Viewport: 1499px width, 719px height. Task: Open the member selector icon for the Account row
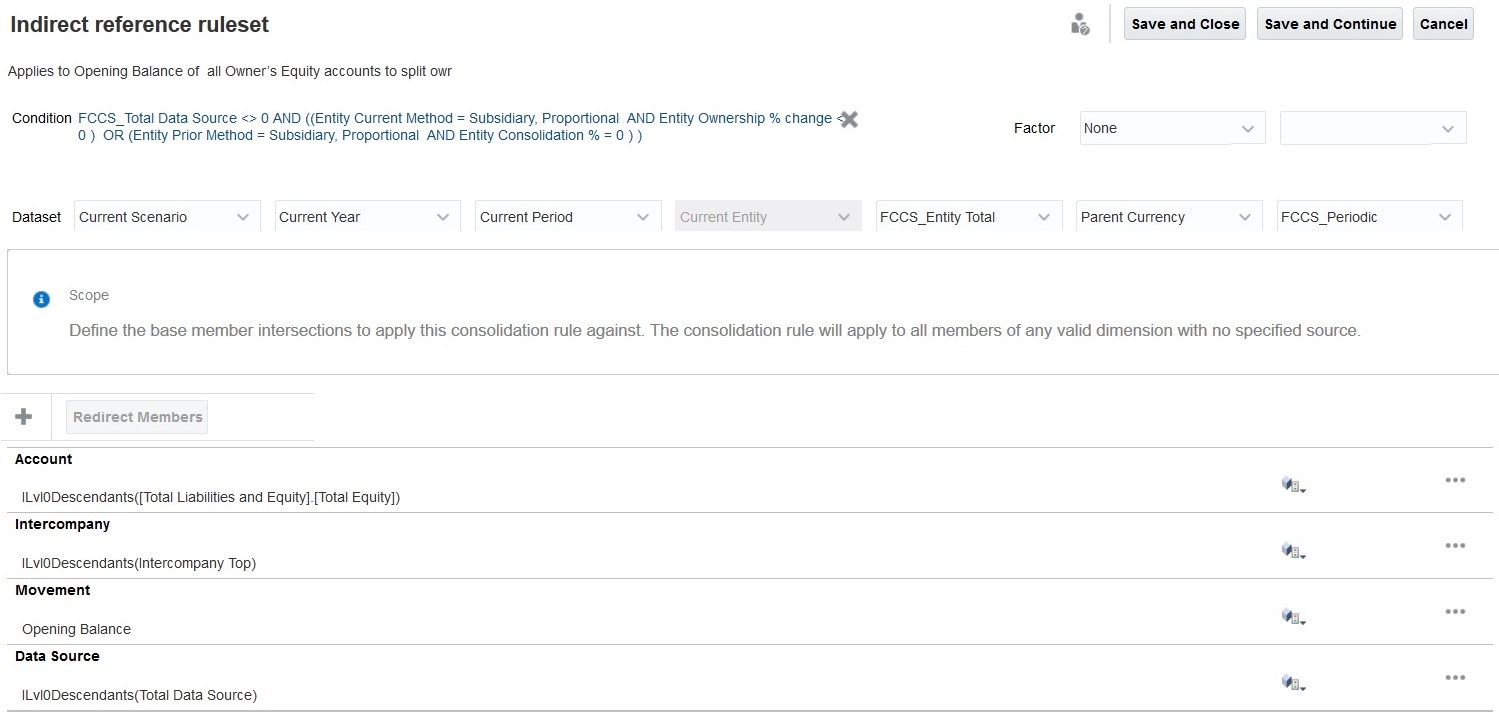[1293, 485]
